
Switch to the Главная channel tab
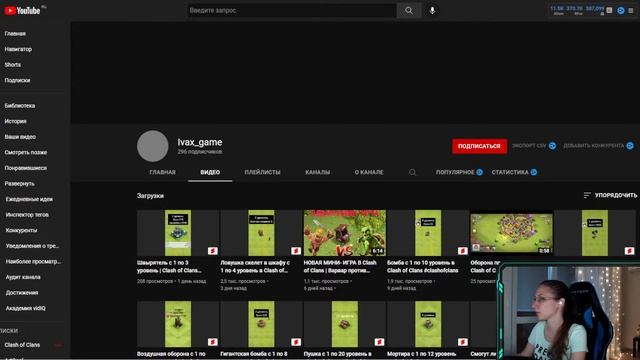162,172
